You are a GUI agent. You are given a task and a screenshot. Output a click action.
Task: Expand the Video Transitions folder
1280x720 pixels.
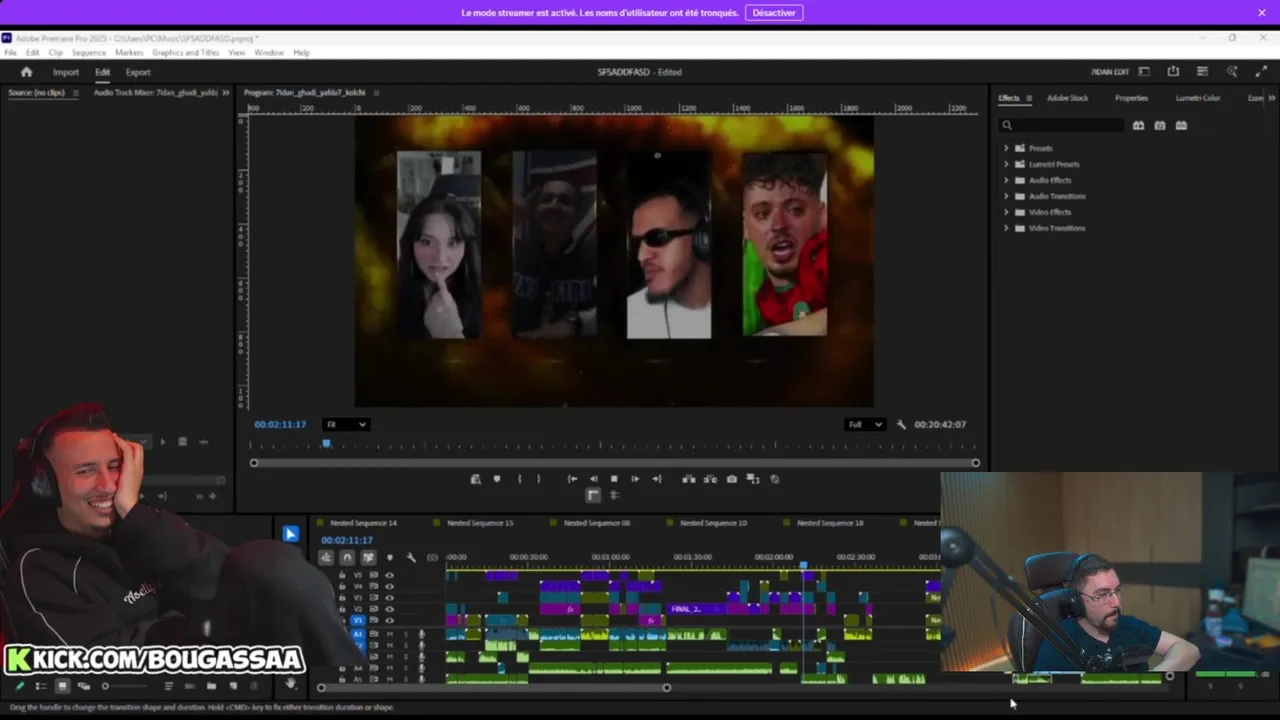click(x=1006, y=228)
